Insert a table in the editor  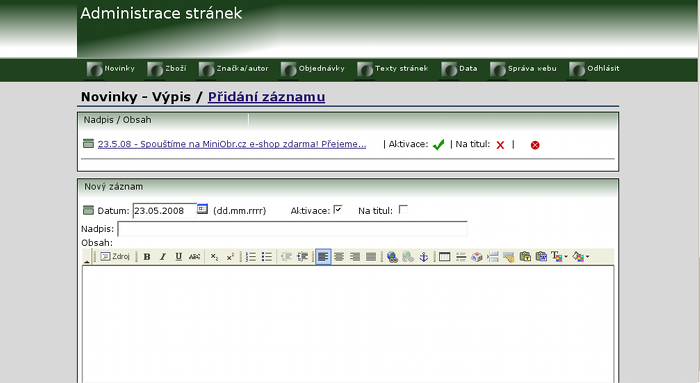444,257
